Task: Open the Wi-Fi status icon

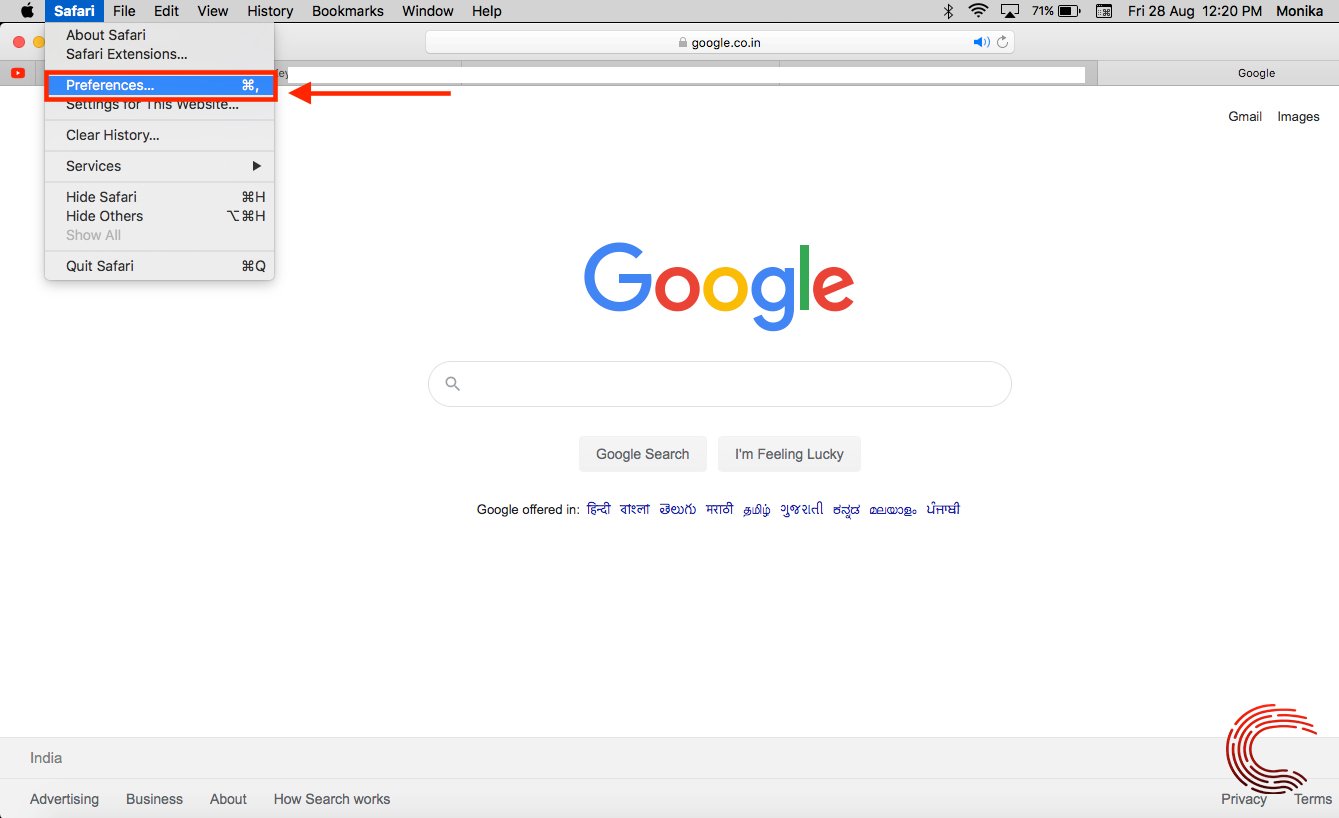Action: pos(978,11)
